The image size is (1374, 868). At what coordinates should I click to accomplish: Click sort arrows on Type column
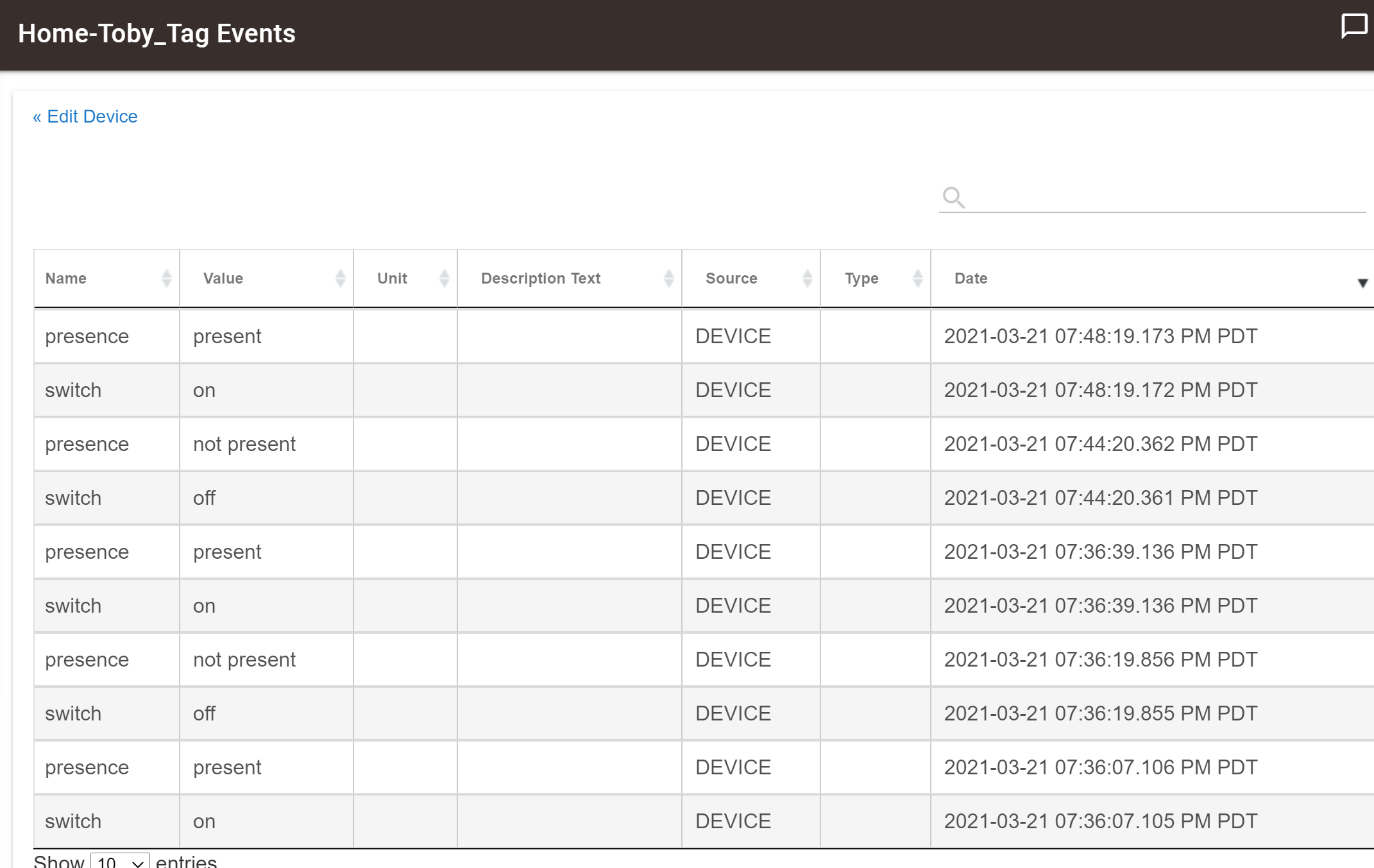(917, 278)
